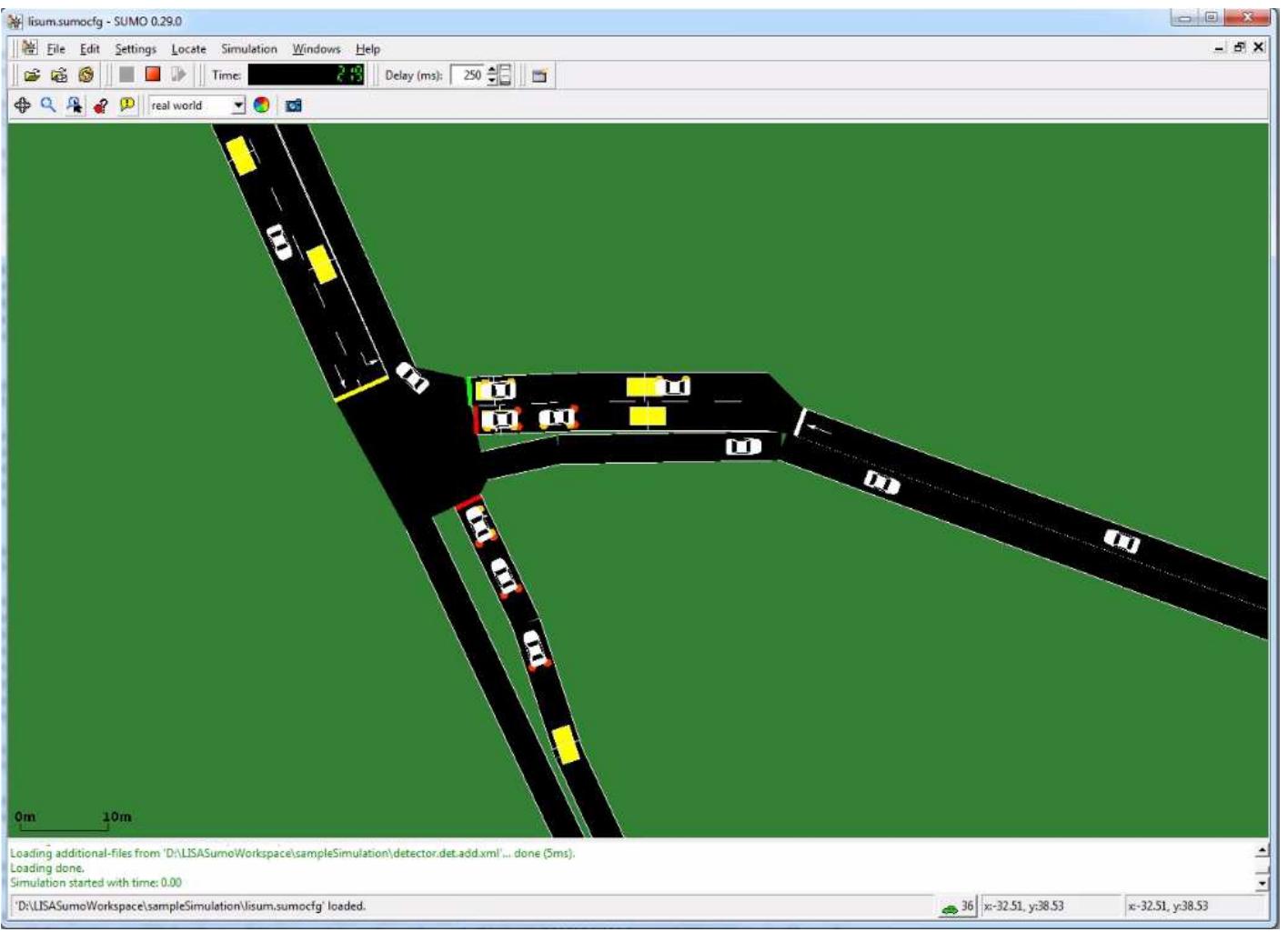Click the "Time:" label in the toolbar
Screen dimensions: 1288x932
click(x=226, y=75)
